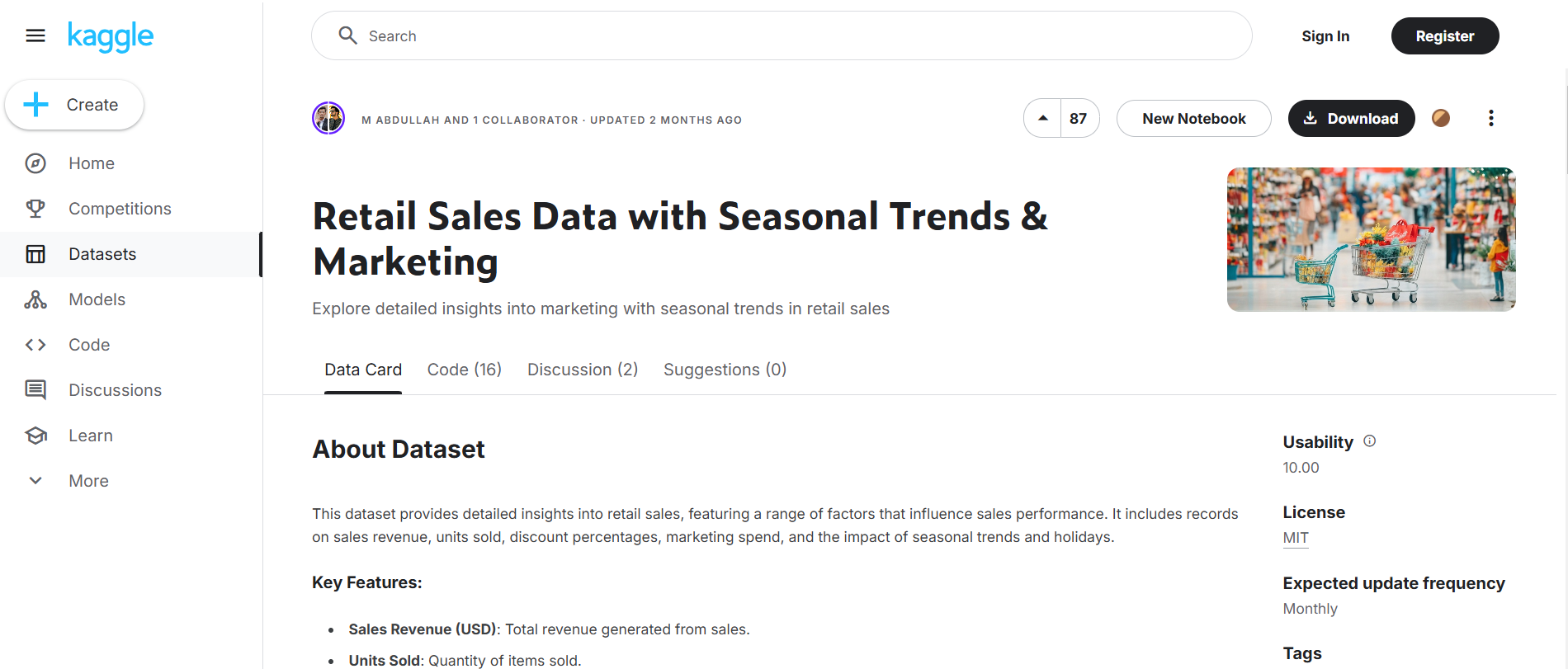Upvote this dataset

coord(1043,118)
